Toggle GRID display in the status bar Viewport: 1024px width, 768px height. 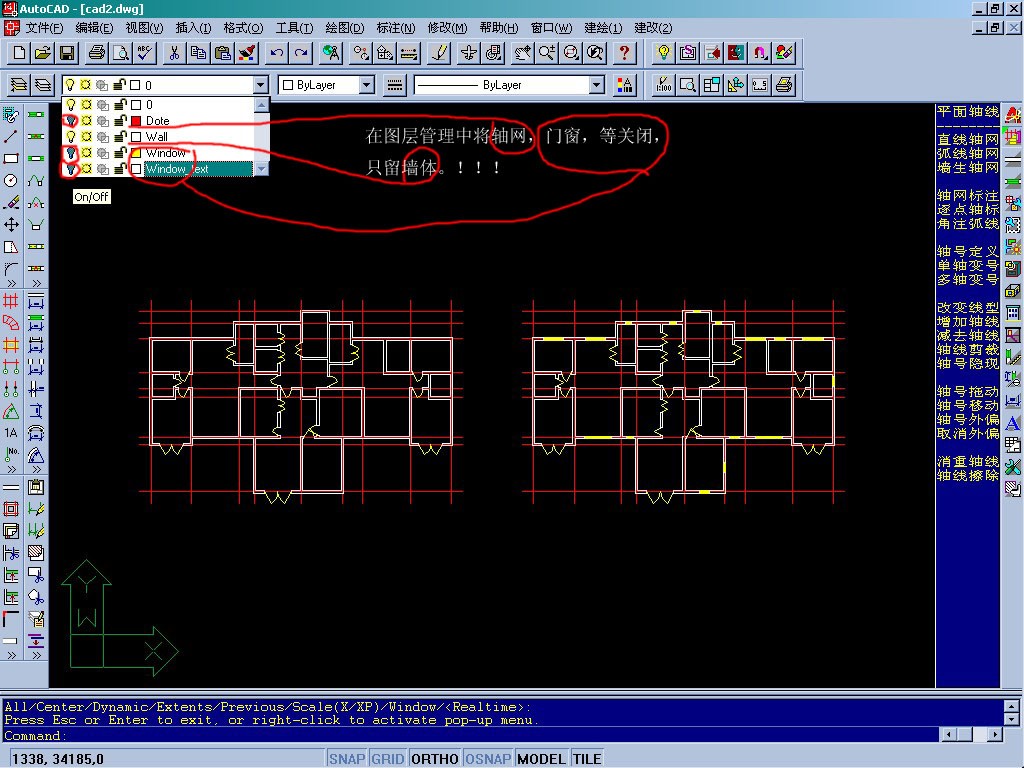coord(388,759)
